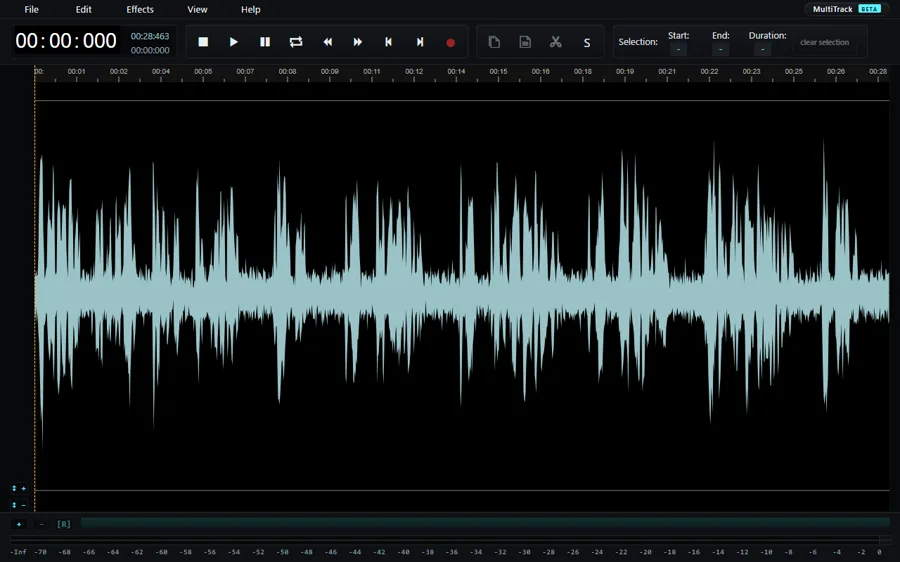
Task: Zoom out horizontally with the bottom minus
Action: (x=41, y=524)
